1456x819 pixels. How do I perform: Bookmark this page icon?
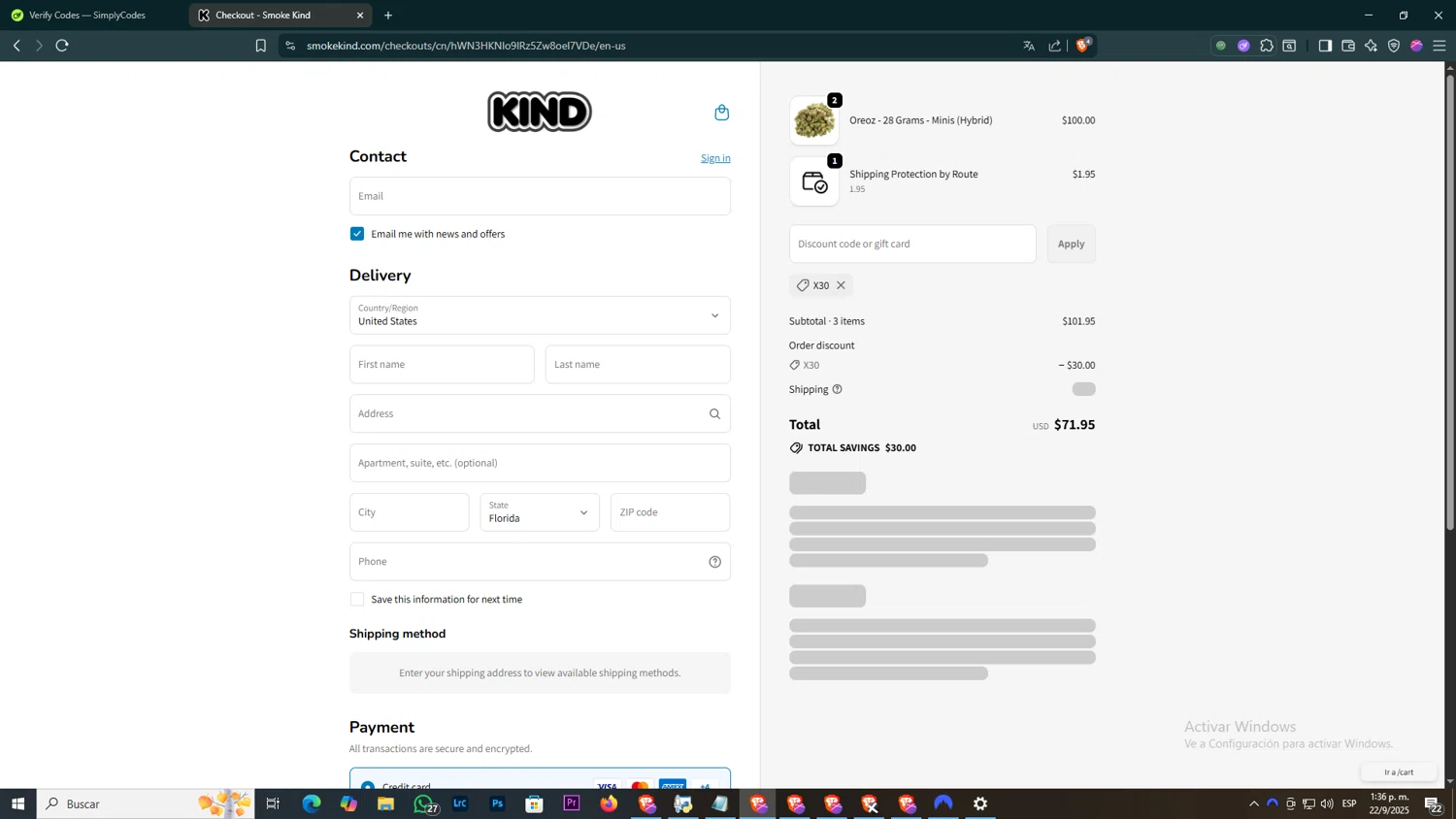point(260,46)
